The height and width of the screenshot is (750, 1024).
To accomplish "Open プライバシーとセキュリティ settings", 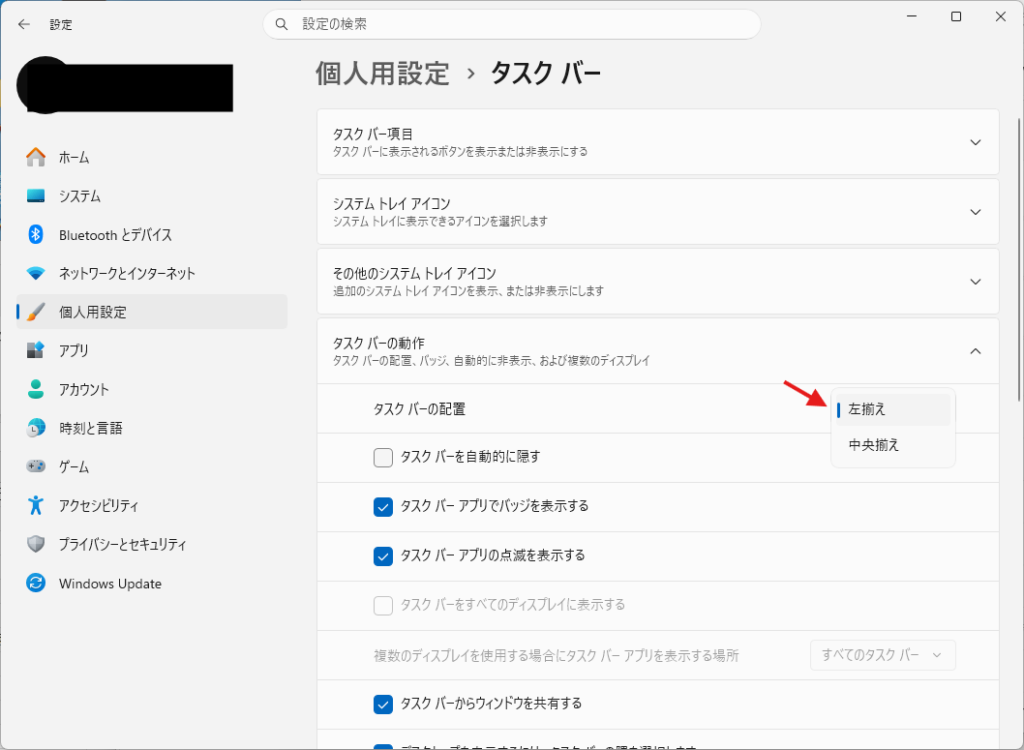I will [152, 544].
